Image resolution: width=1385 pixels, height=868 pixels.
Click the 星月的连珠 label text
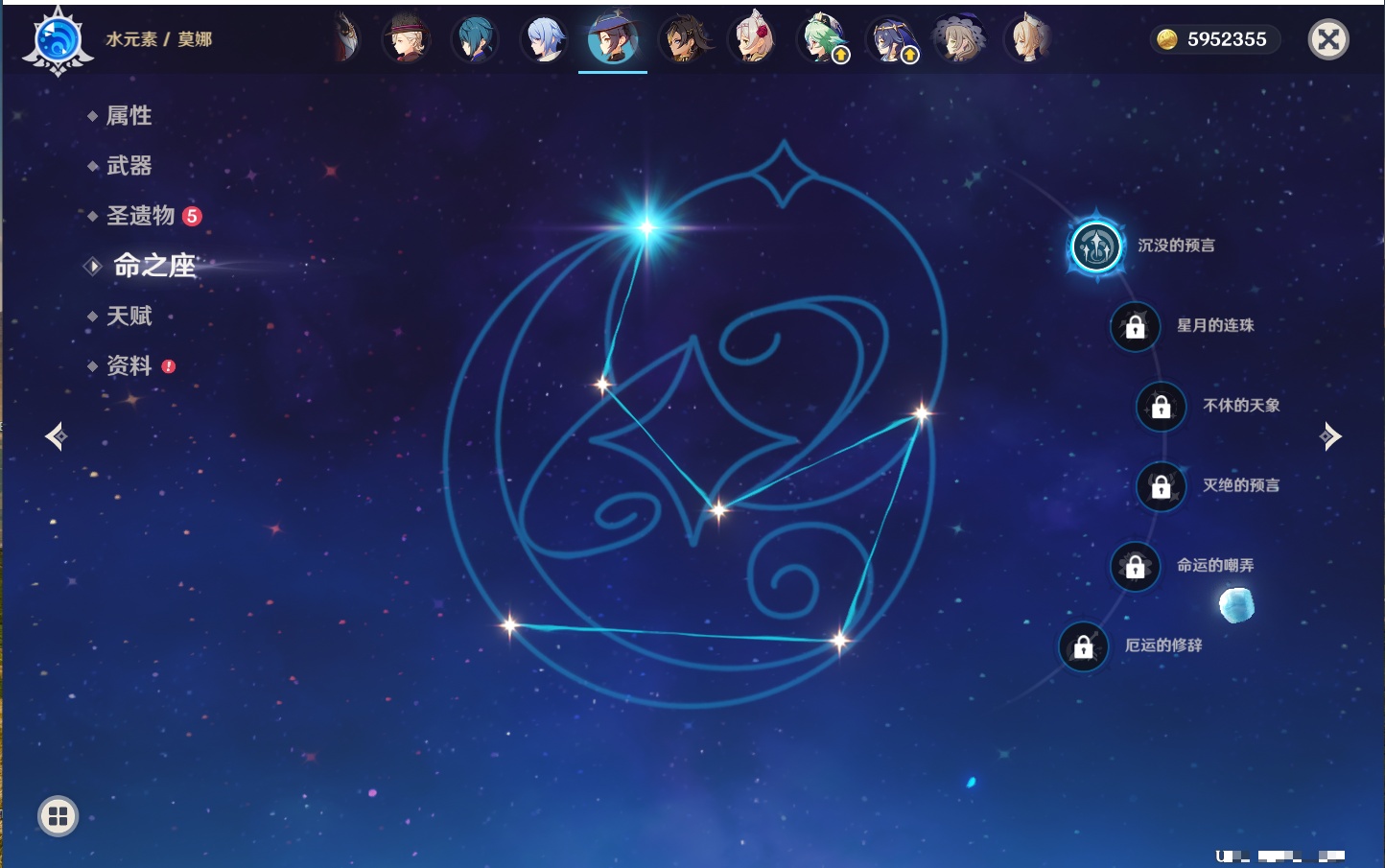click(1215, 325)
